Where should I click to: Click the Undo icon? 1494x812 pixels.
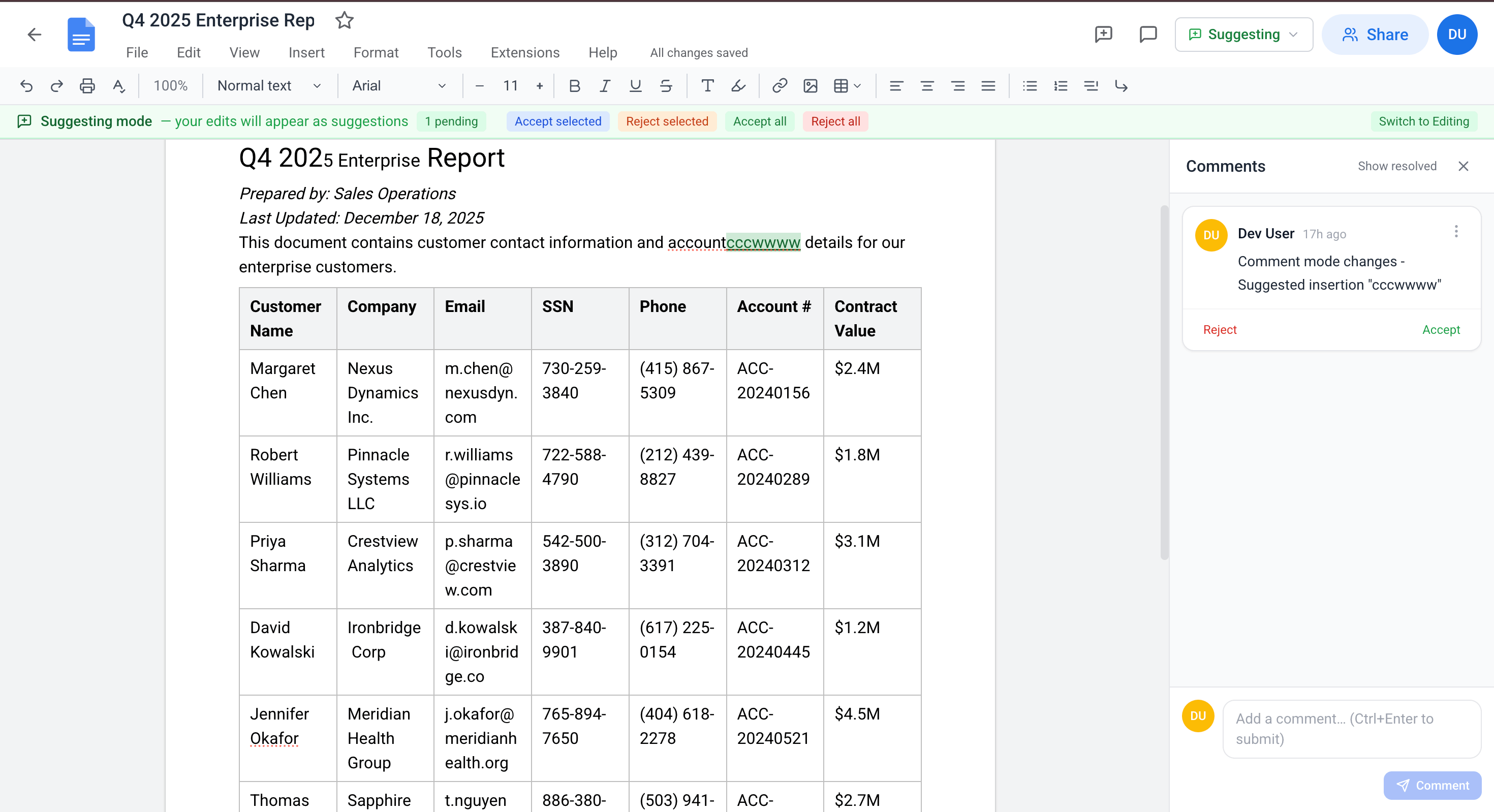(x=26, y=86)
